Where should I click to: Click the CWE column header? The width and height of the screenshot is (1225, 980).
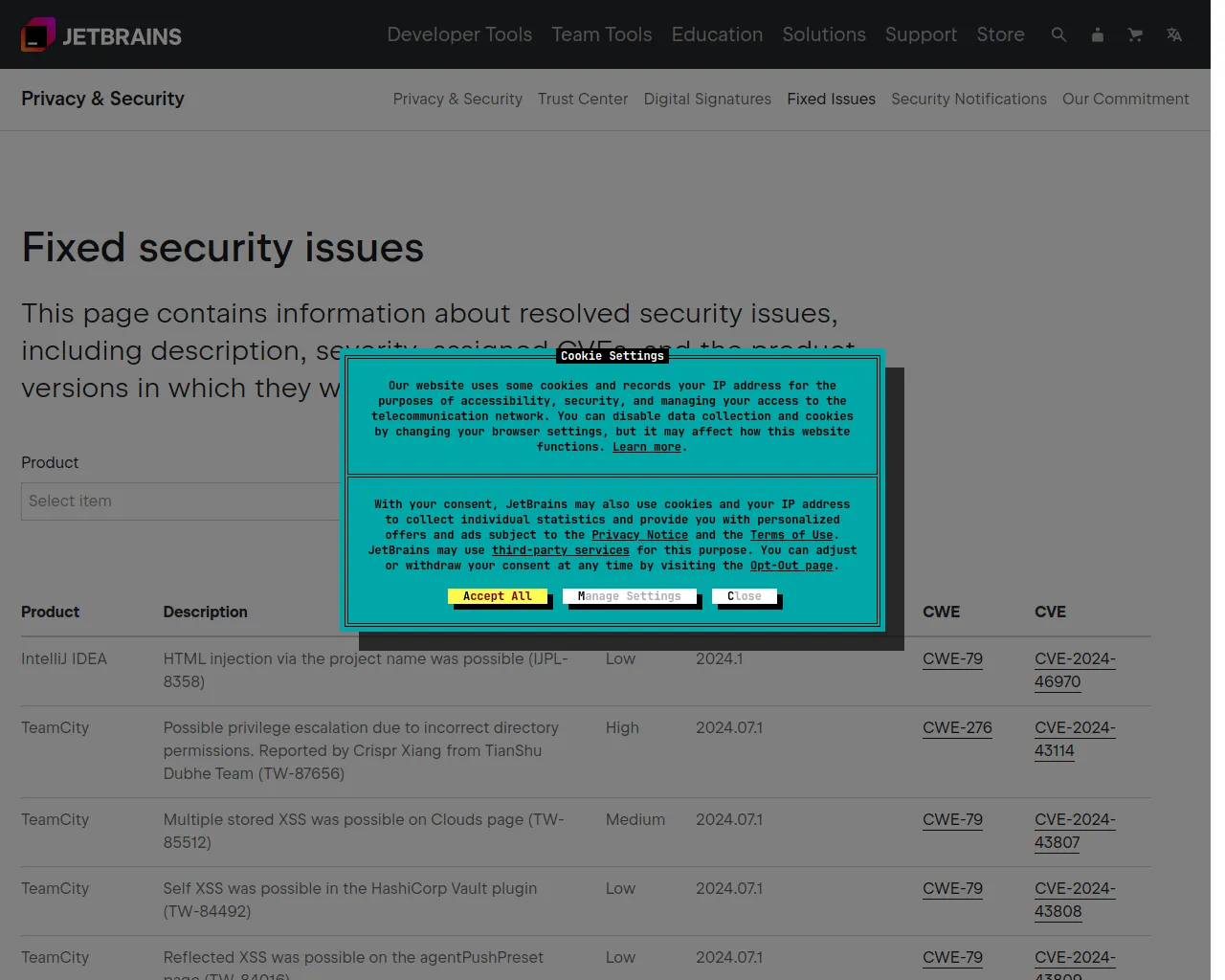pyautogui.click(x=941, y=612)
